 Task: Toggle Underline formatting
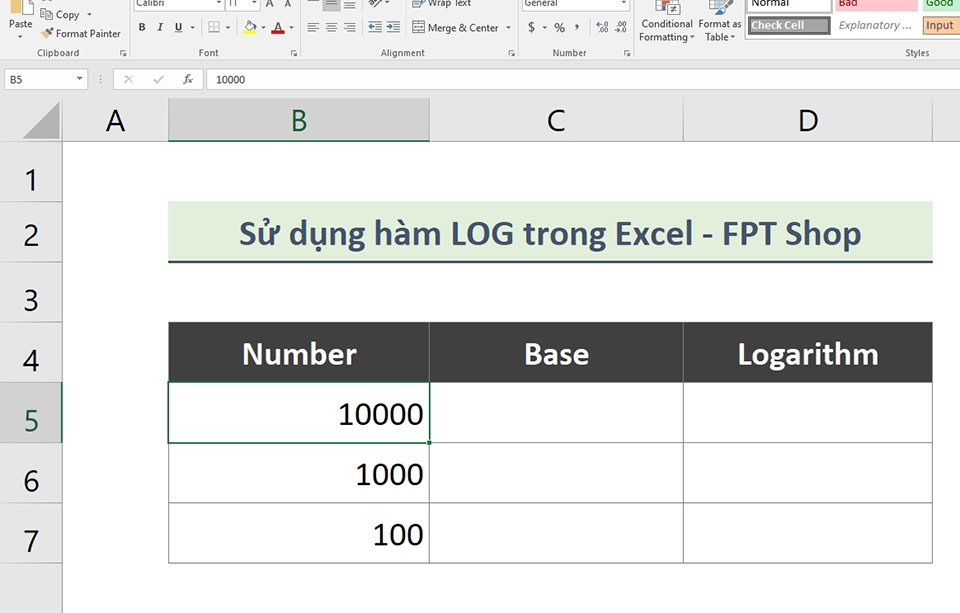pos(178,28)
